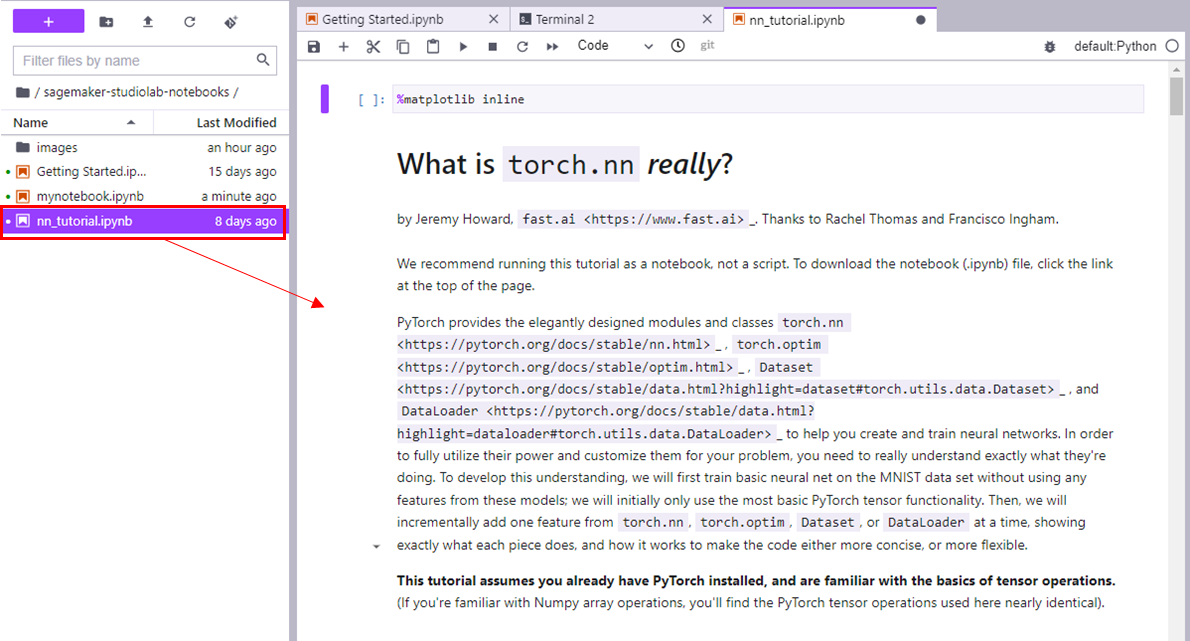The width and height of the screenshot is (1190, 641).
Task: Sort files by Last Modified
Action: tap(221, 122)
